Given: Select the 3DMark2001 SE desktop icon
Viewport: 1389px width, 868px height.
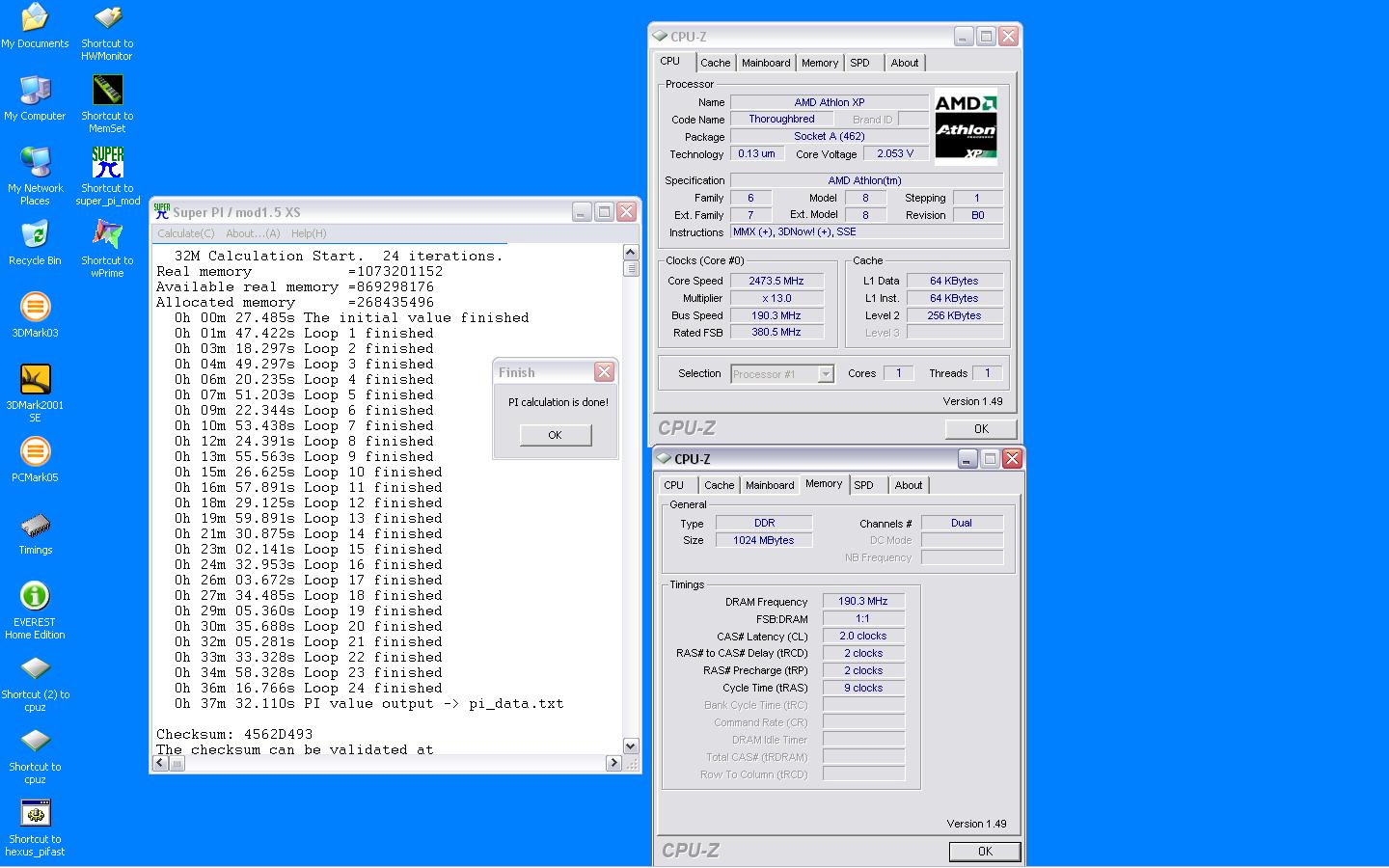Looking at the screenshot, I should pos(35,393).
